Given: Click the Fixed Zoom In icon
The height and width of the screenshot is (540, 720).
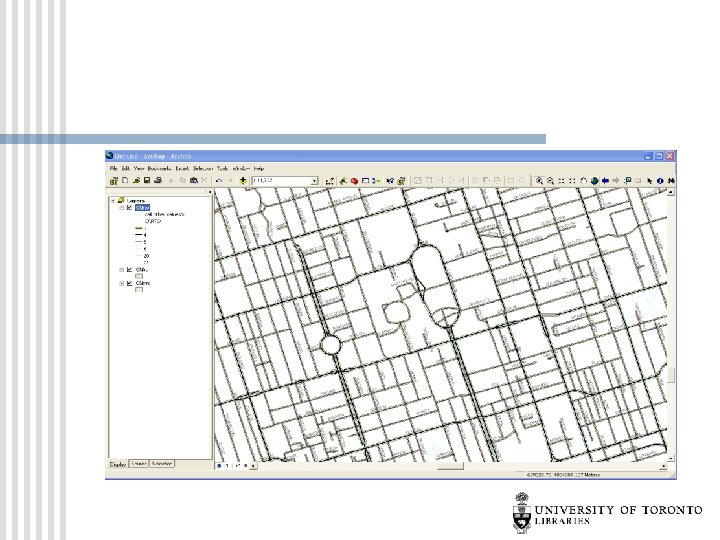Looking at the screenshot, I should [x=561, y=181].
